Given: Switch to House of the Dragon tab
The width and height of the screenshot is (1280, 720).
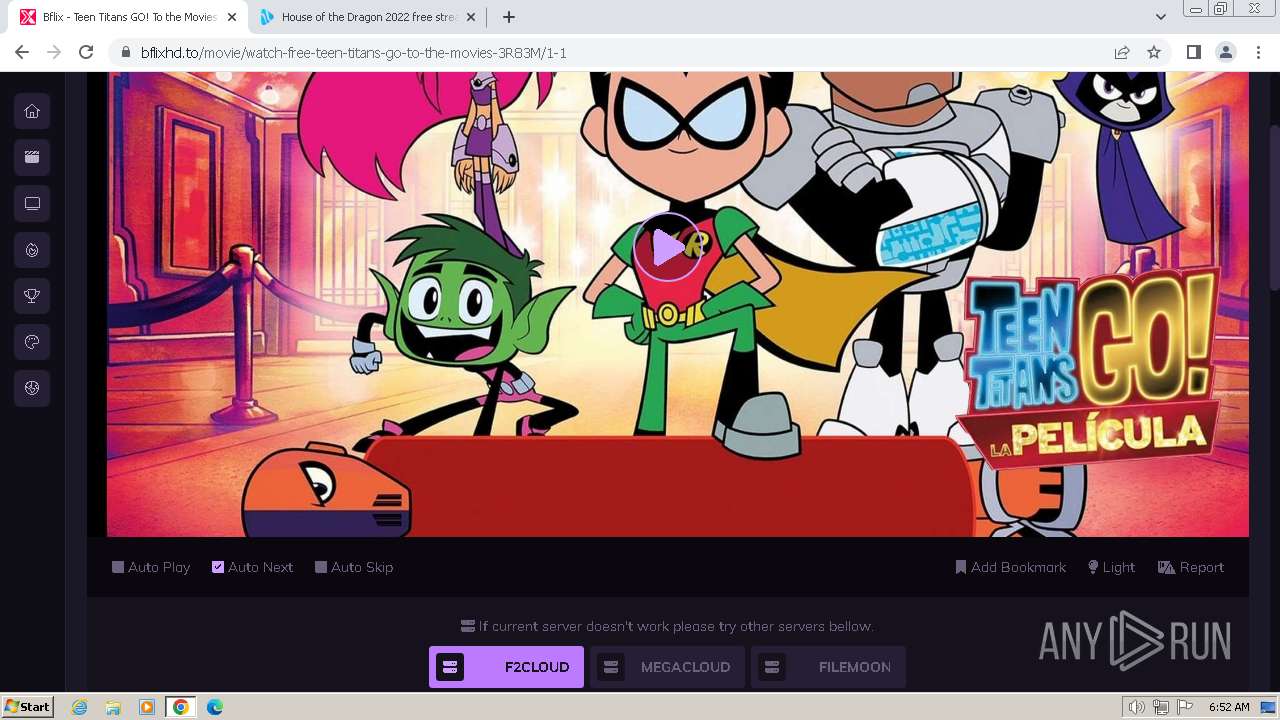Looking at the screenshot, I should [368, 17].
